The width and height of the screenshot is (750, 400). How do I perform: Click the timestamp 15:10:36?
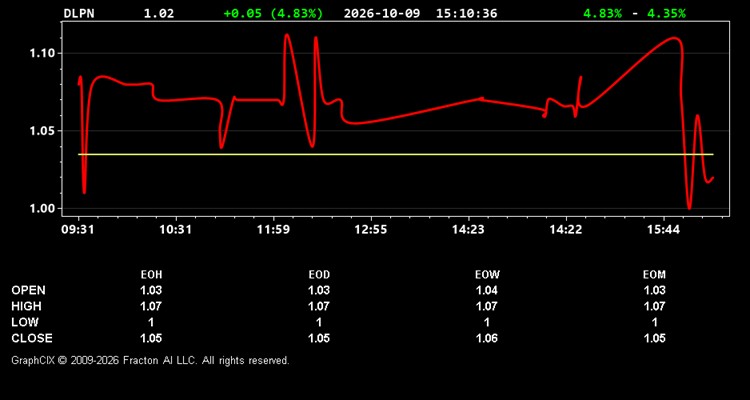point(466,13)
